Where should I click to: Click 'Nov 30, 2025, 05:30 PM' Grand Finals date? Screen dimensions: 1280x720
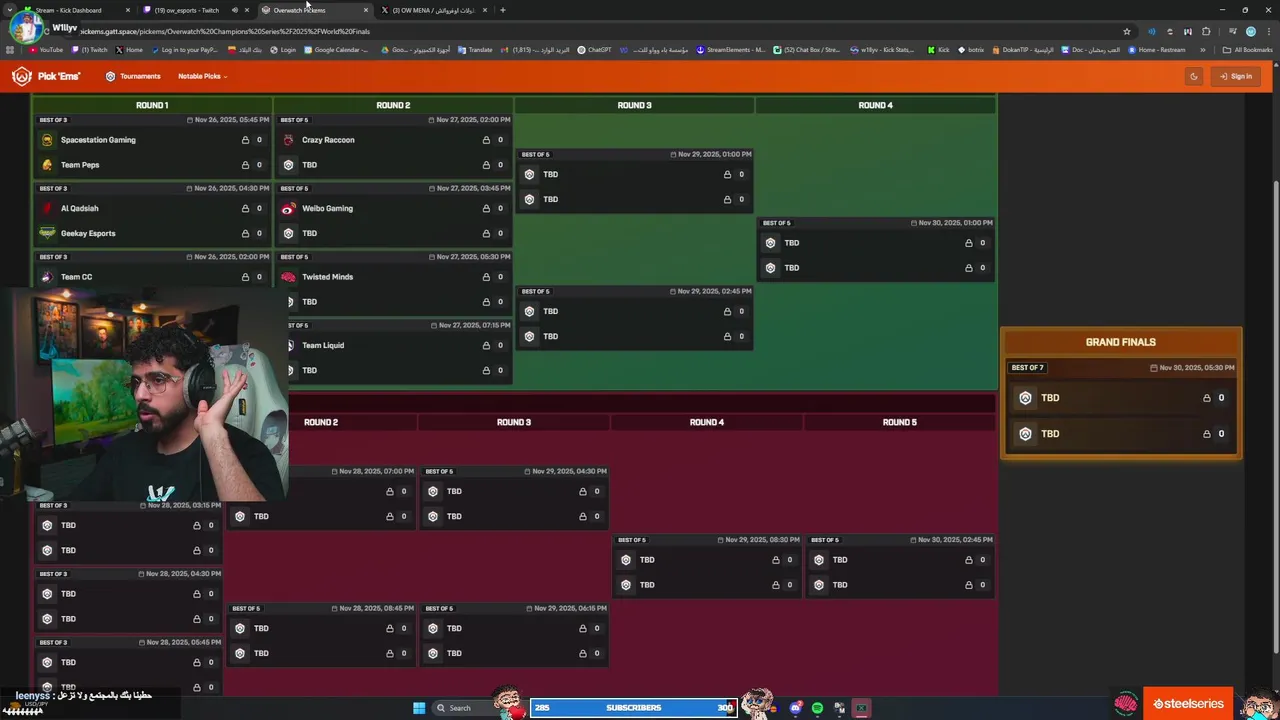point(1192,368)
